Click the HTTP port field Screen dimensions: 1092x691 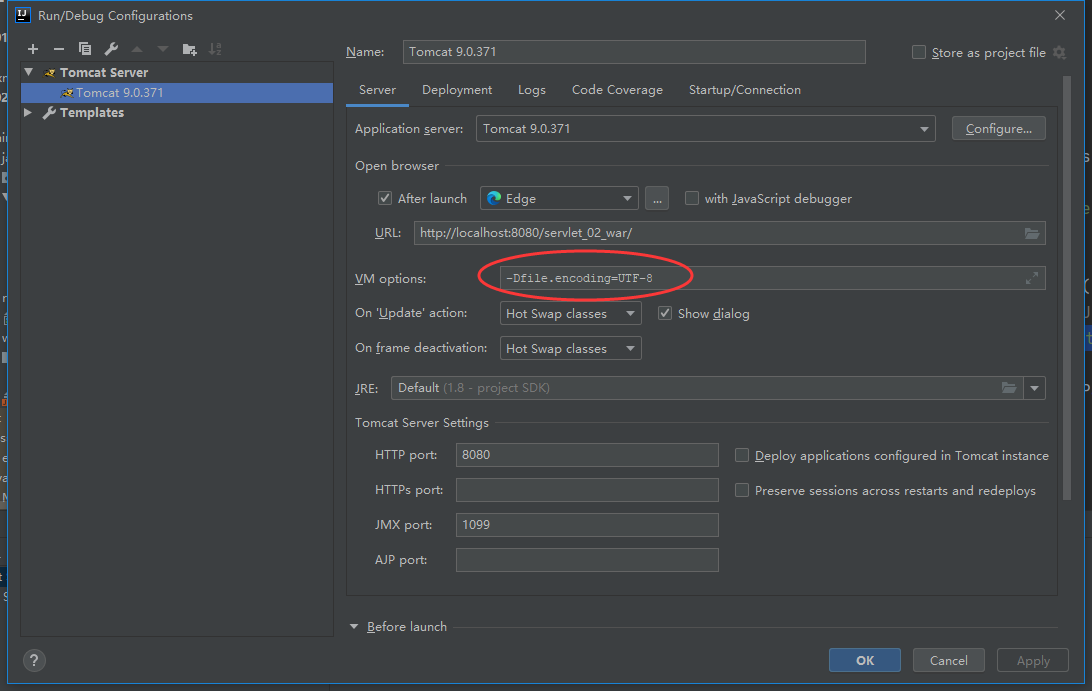click(587, 455)
